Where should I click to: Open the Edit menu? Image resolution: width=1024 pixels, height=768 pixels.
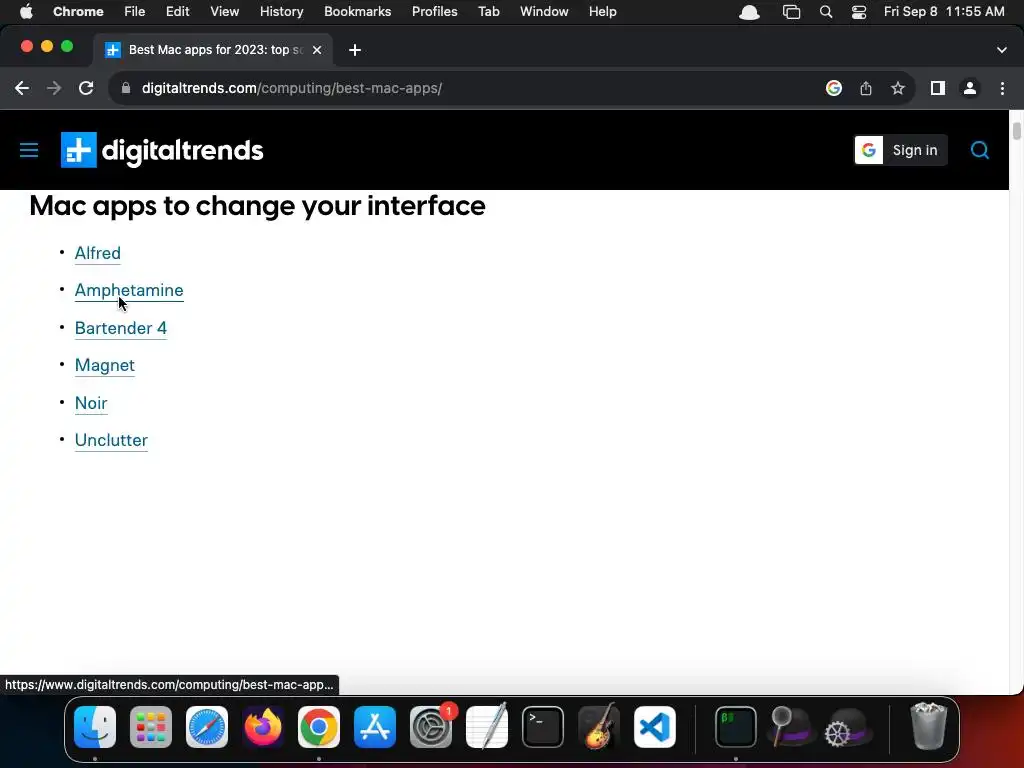pyautogui.click(x=178, y=12)
